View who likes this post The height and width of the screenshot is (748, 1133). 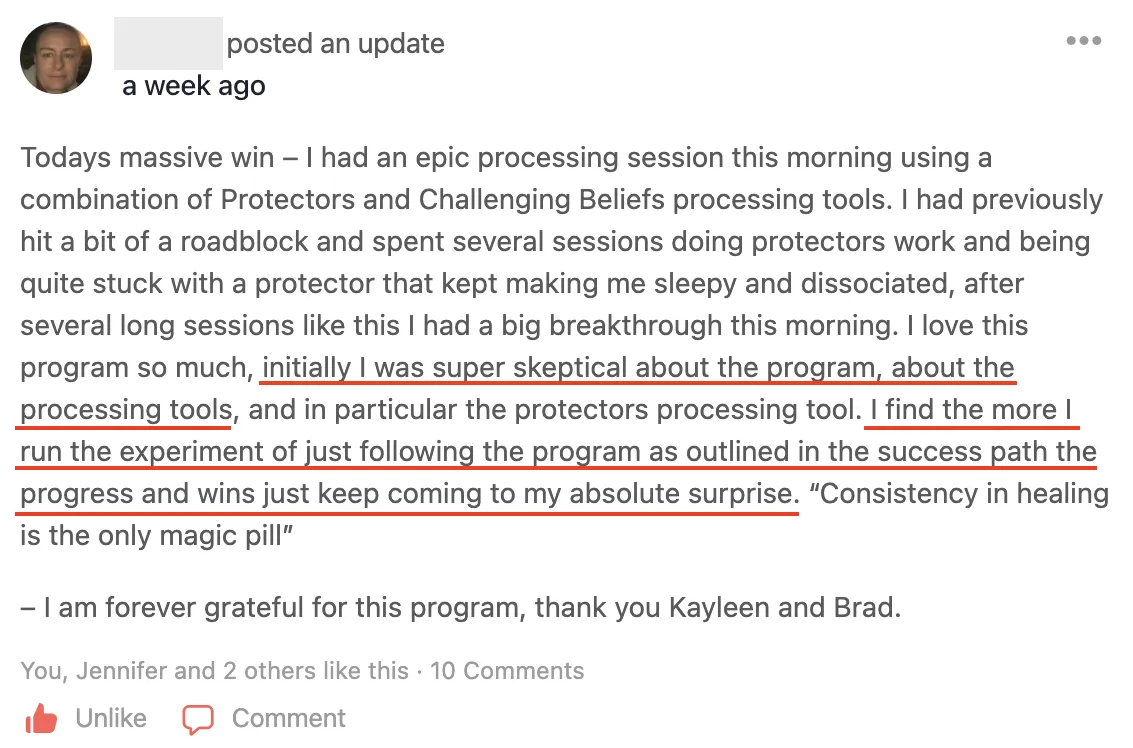pyautogui.click(x=215, y=671)
